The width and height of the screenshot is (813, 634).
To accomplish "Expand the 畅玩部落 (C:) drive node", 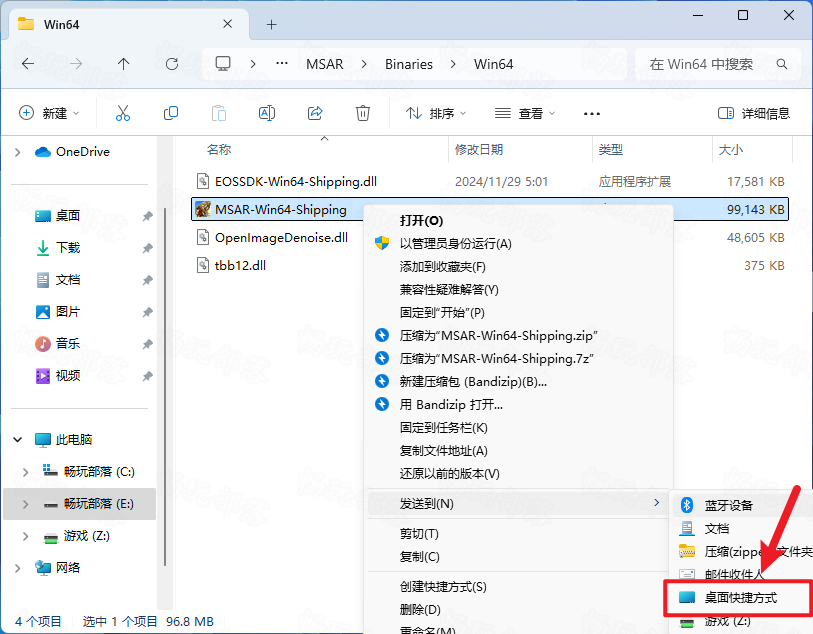I will (x=25, y=472).
